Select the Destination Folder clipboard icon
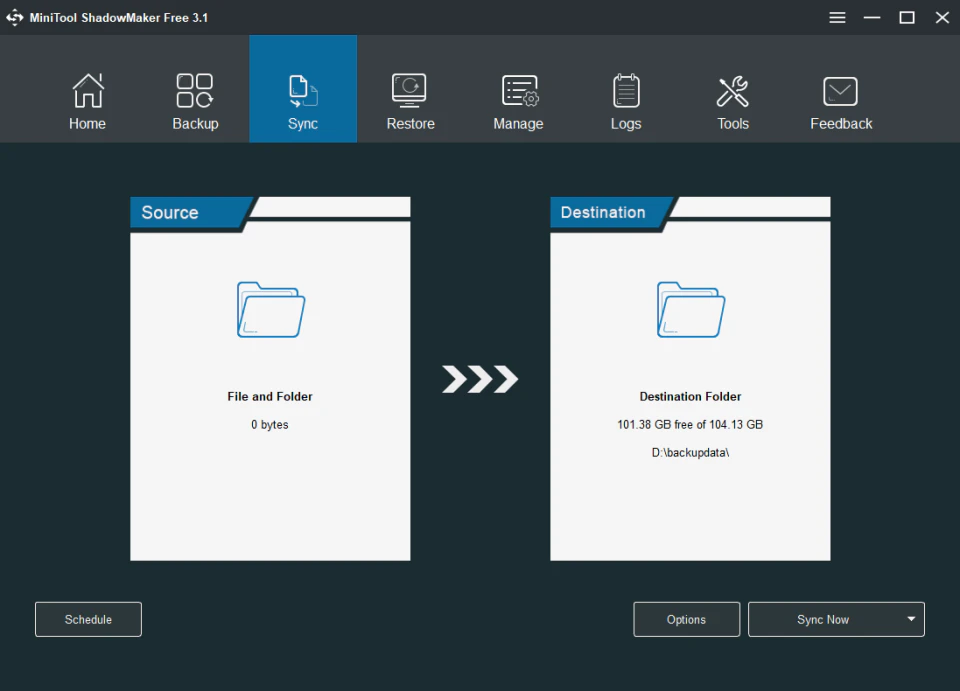The width and height of the screenshot is (960, 691). click(x=690, y=310)
